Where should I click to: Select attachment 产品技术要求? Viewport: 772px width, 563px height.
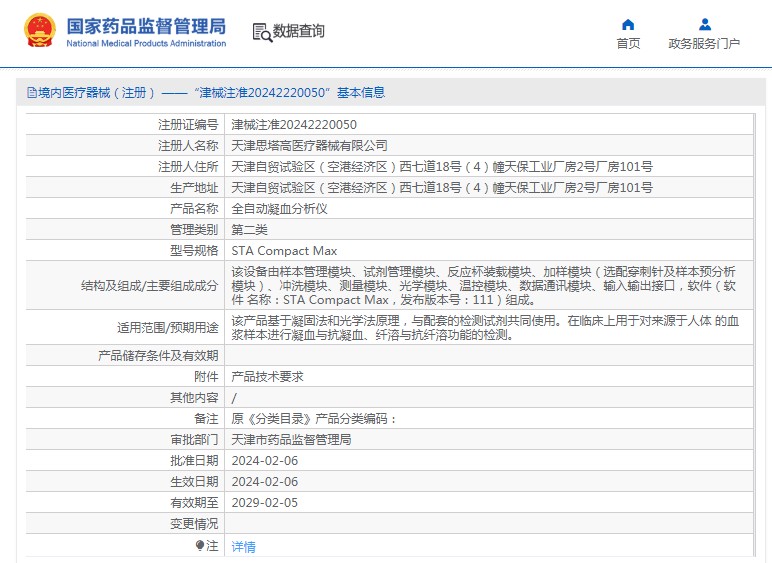tap(267, 377)
